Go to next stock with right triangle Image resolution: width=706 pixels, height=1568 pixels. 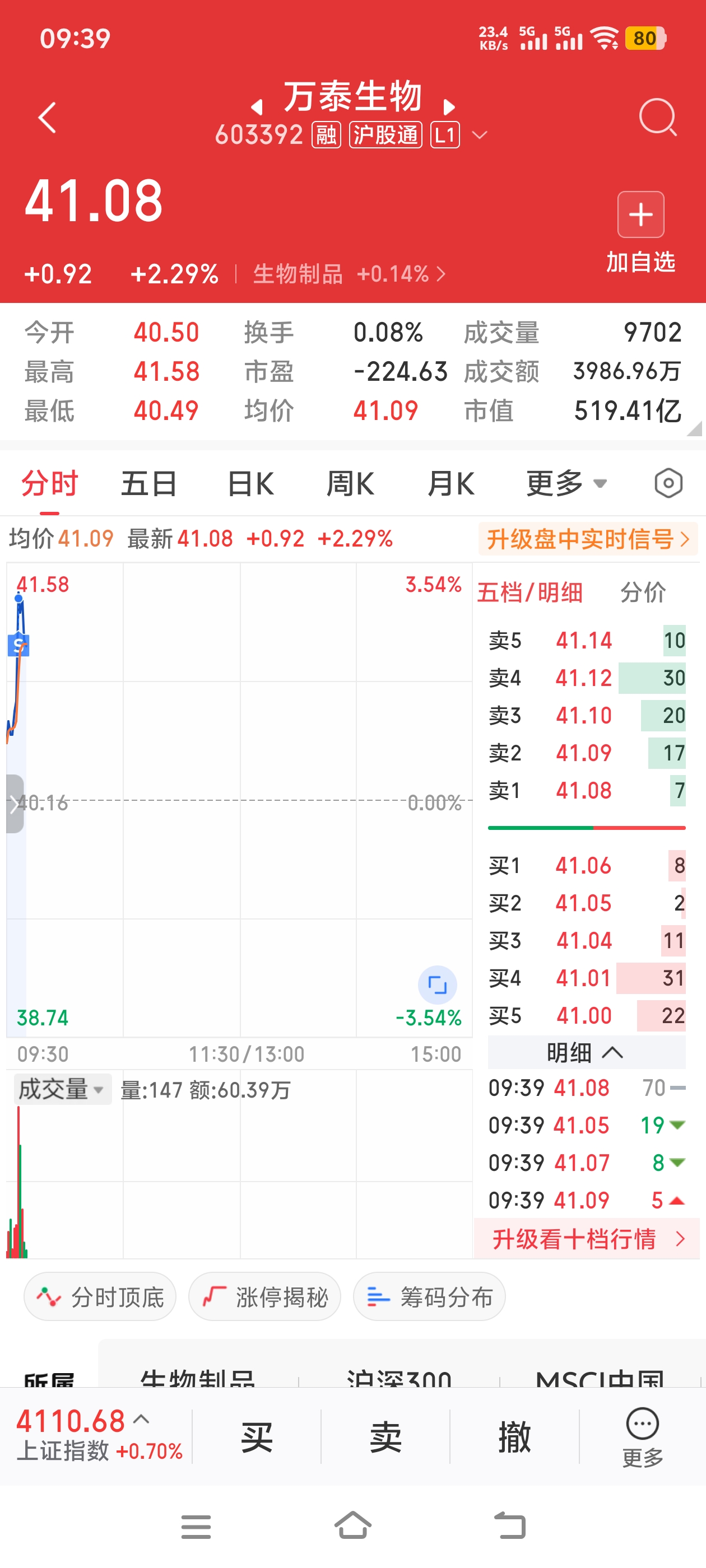click(449, 107)
